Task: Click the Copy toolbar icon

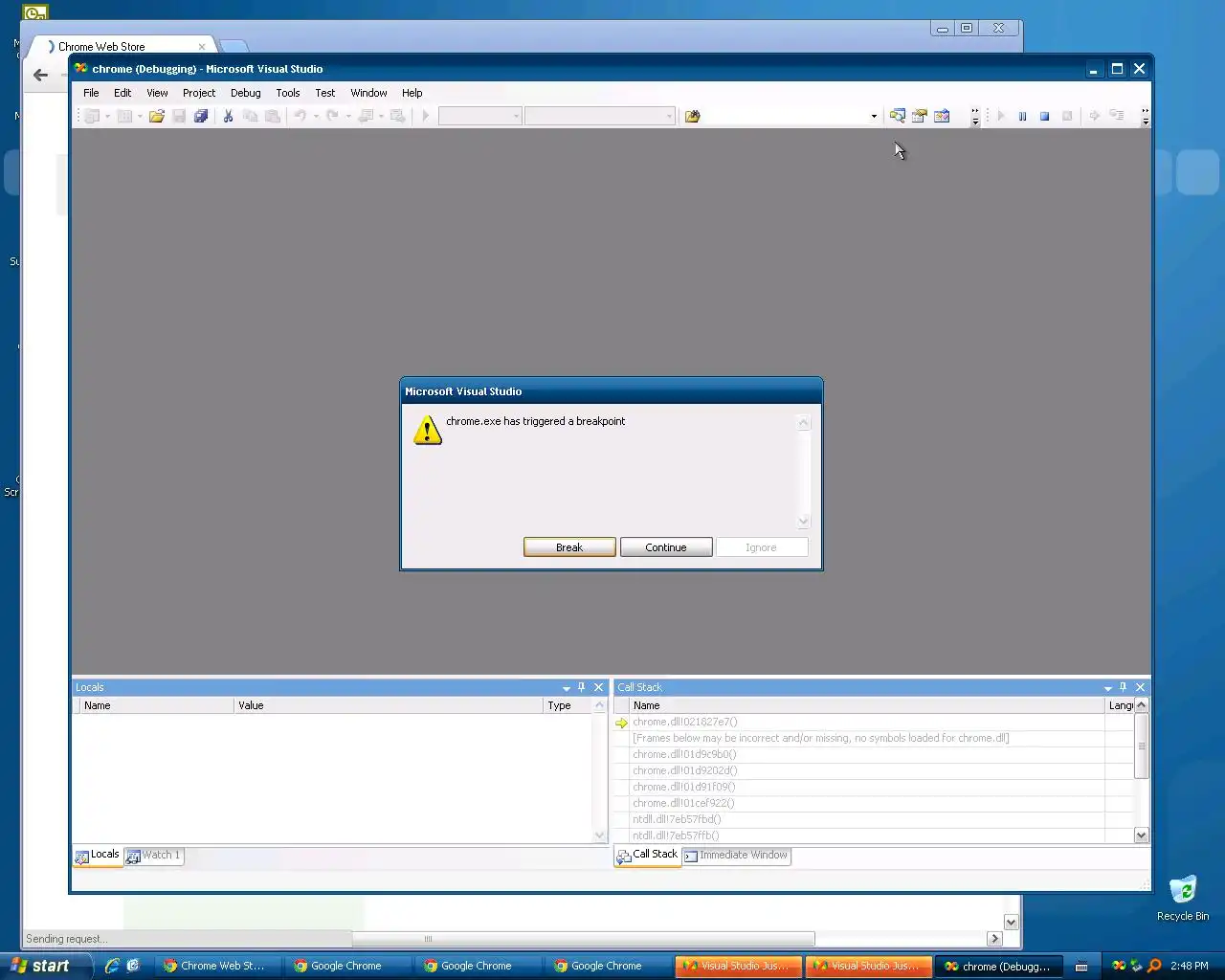Action: [250, 116]
